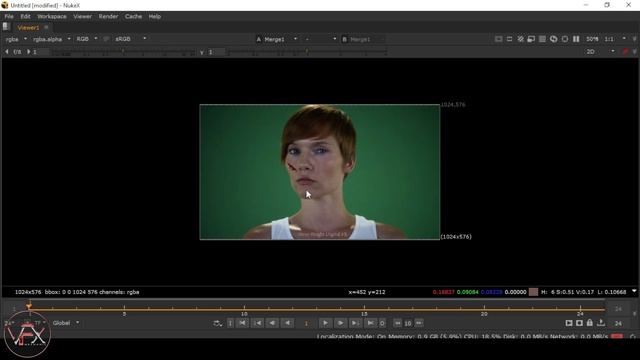Click the gamma Y toggle button
640x360 pixels.
pyautogui.click(x=202, y=52)
